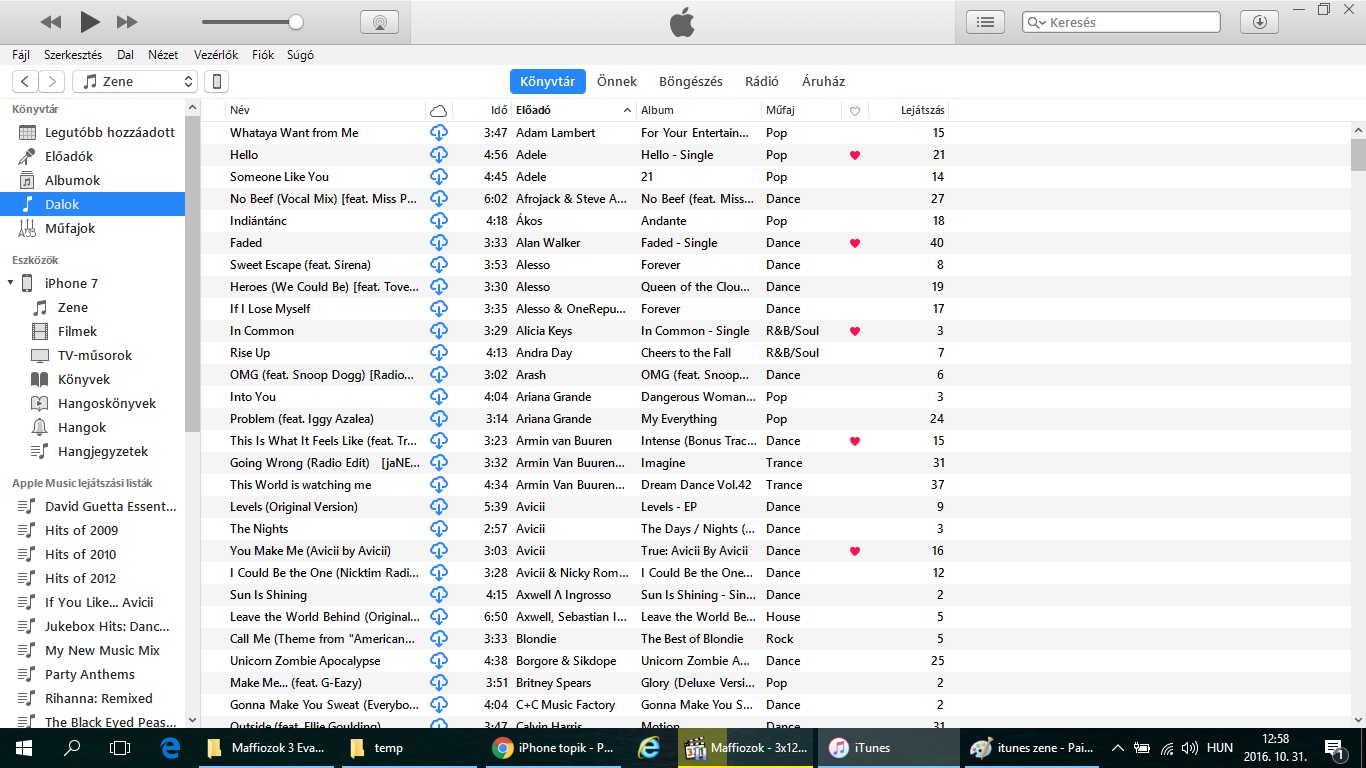This screenshot has height=768, width=1366.
Task: Open Hangoskönyvek under iPhone 7
Action: [92, 403]
